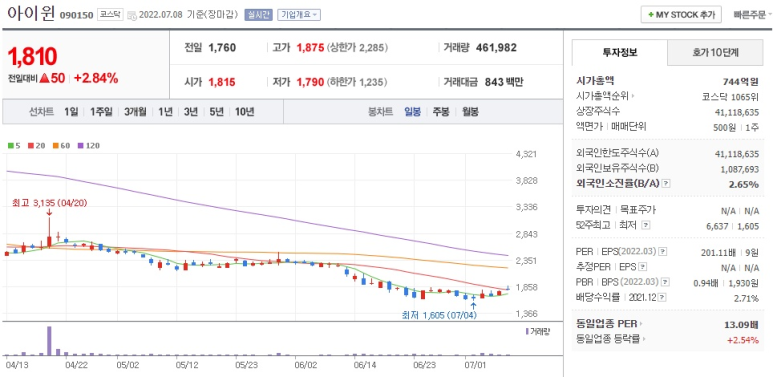Click the 저가 value 1,790
This screenshot has width=773, height=377.
point(310,82)
